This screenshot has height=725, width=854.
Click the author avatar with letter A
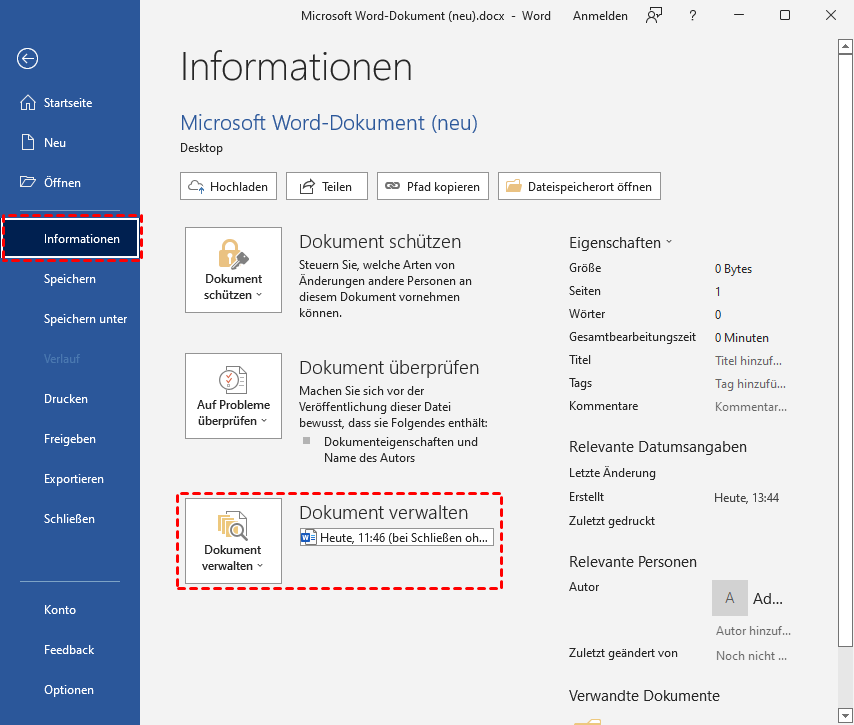(729, 598)
